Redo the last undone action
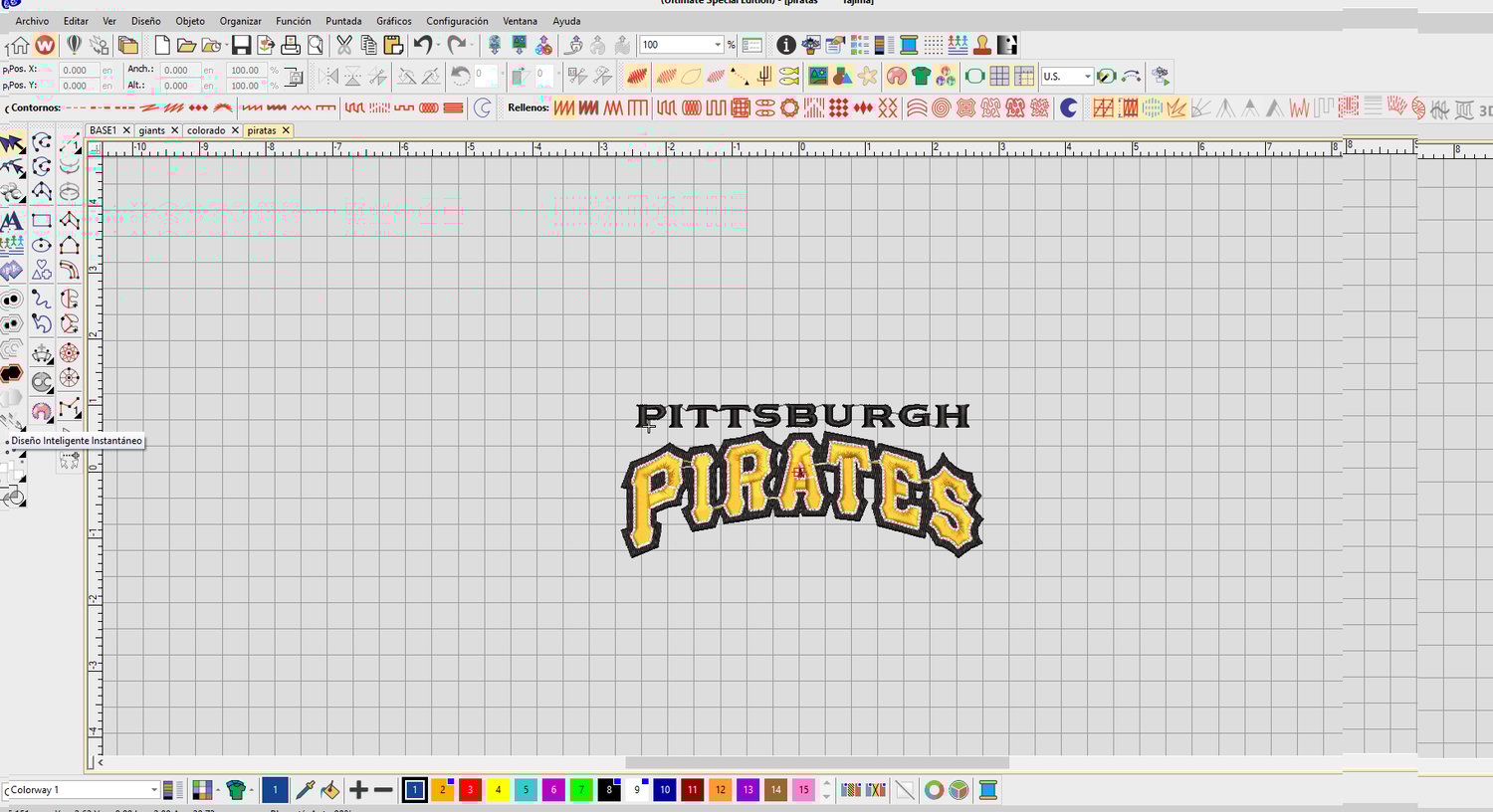 tap(456, 45)
